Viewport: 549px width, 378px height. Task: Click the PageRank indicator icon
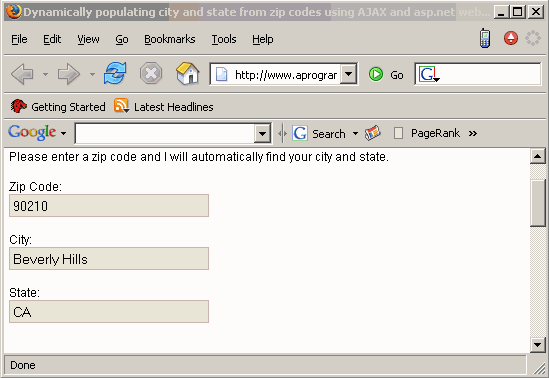click(398, 133)
